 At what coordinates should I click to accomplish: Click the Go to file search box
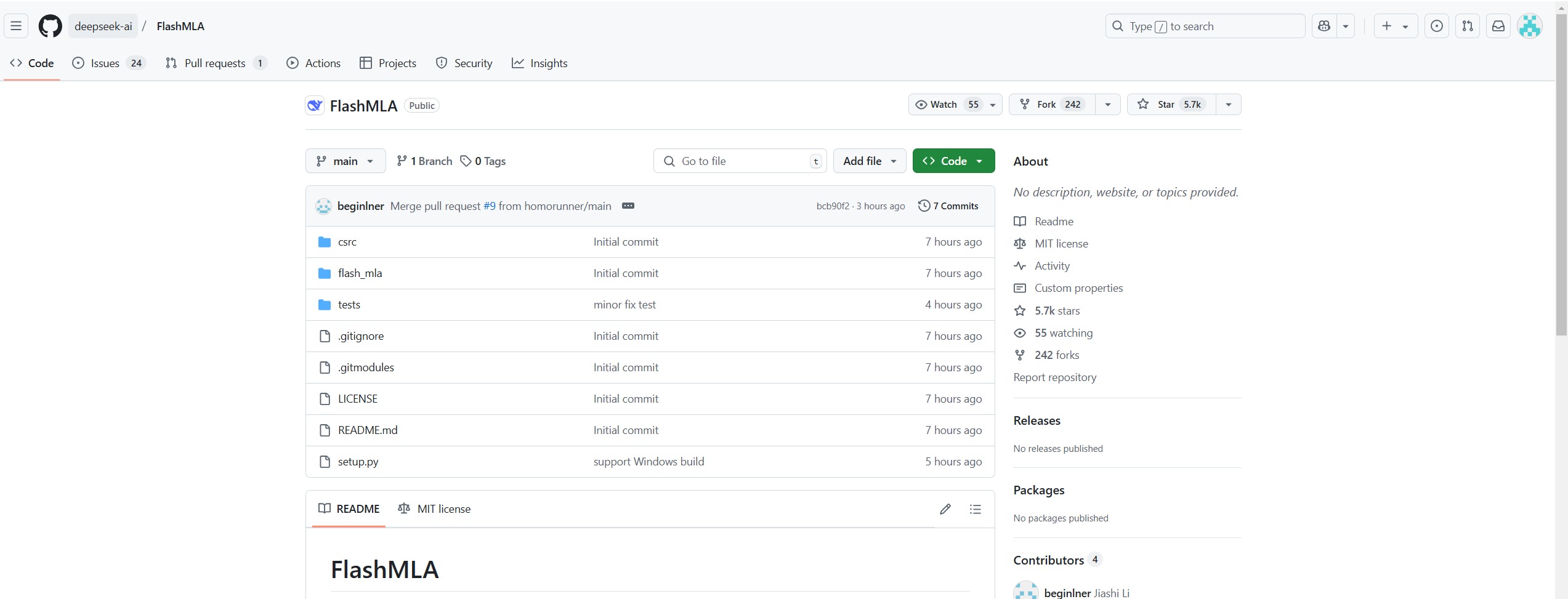[x=740, y=161]
